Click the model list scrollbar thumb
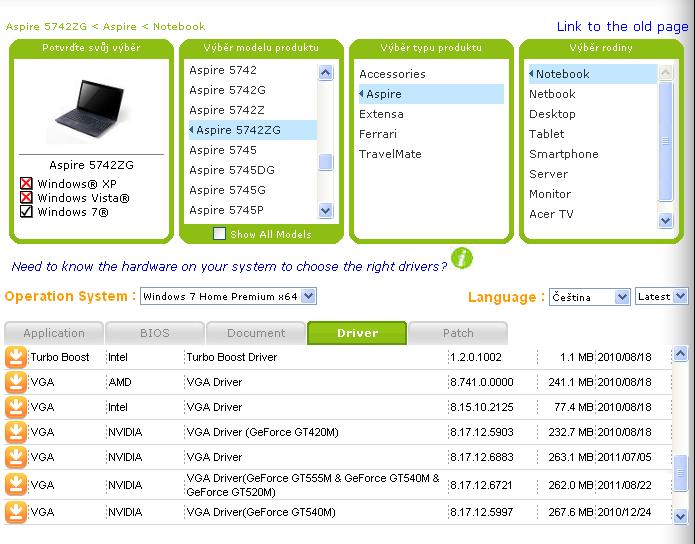 pyautogui.click(x=325, y=162)
